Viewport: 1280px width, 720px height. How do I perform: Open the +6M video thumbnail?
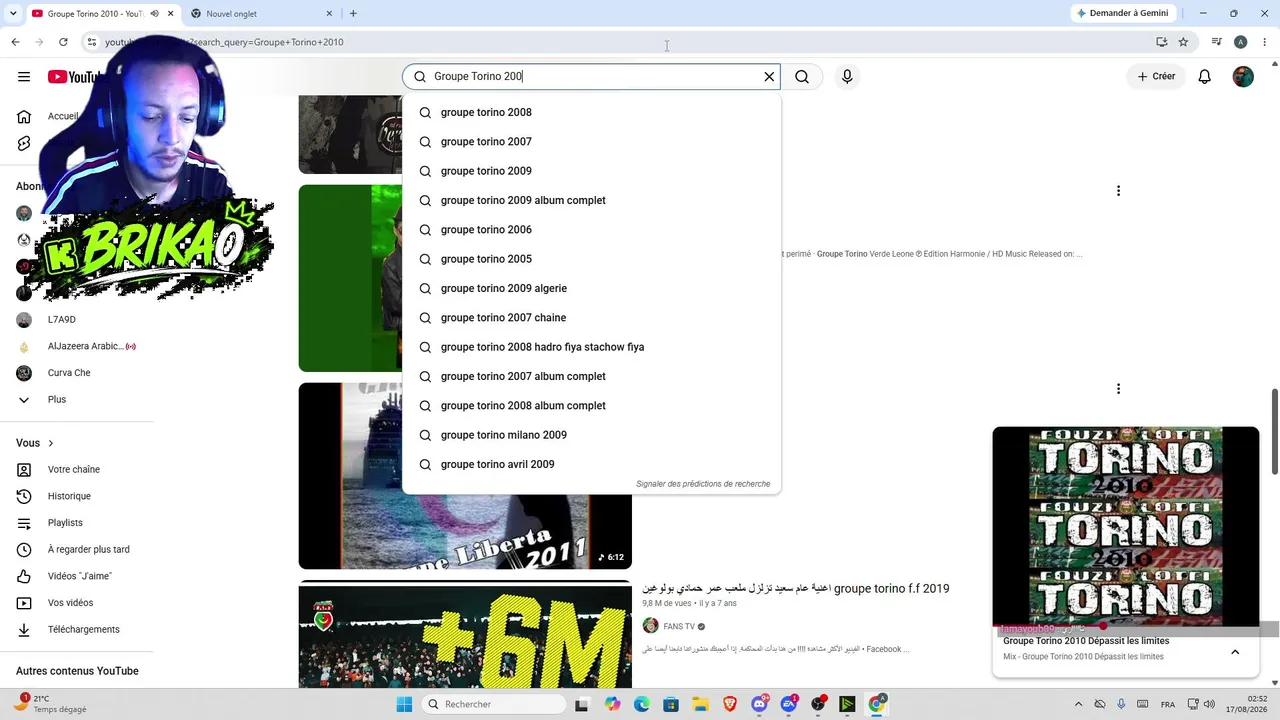click(x=465, y=636)
